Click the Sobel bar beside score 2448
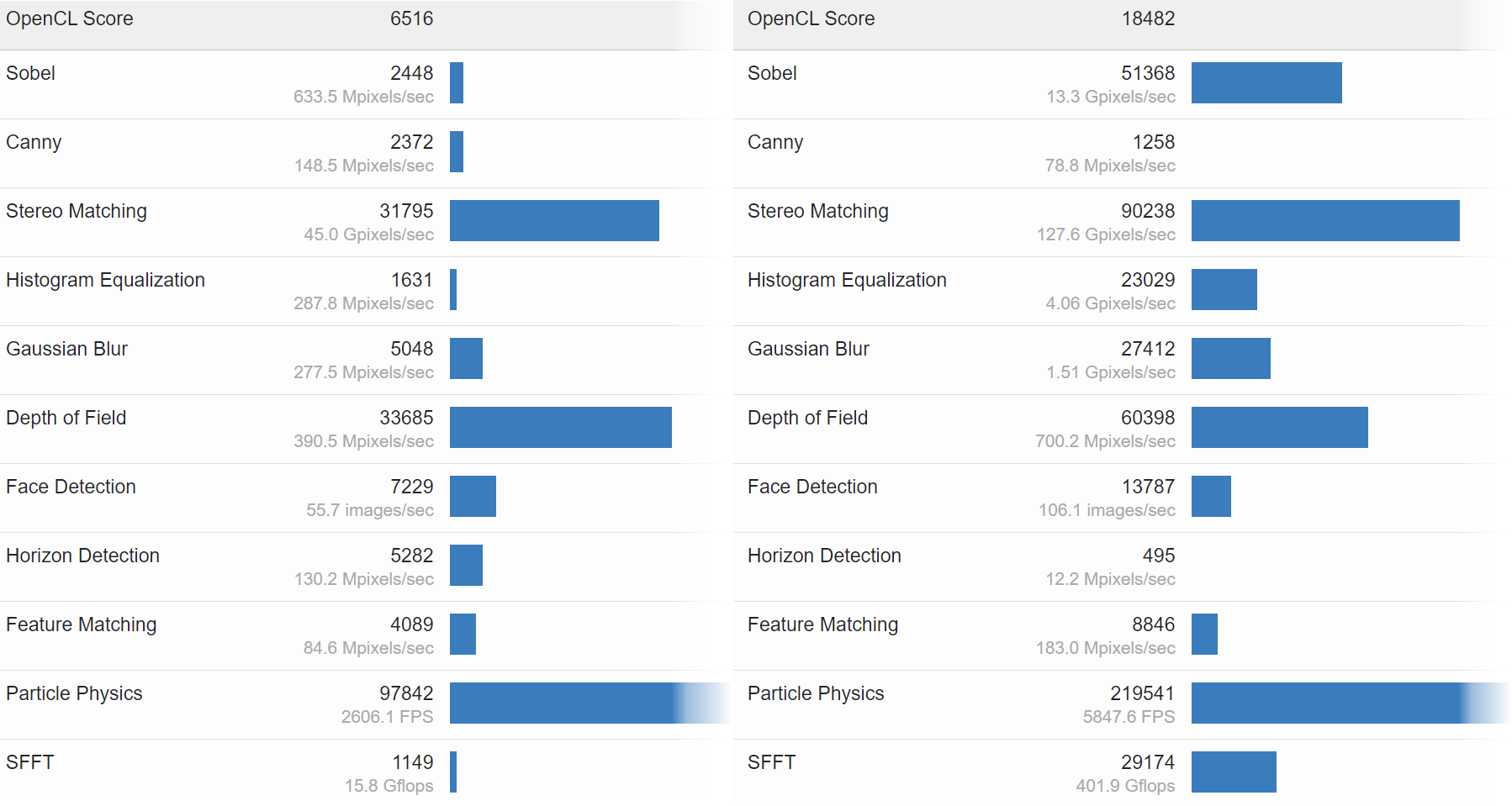The image size is (1512, 806). [457, 83]
